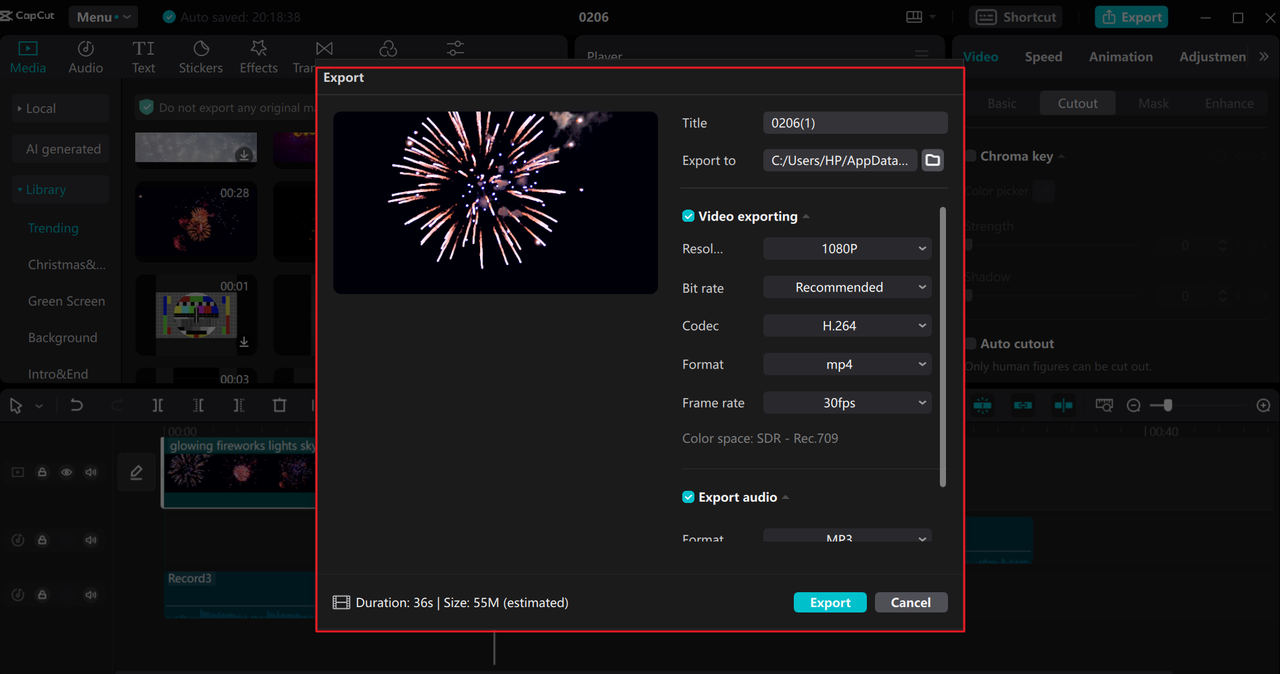The image size is (1280, 674).
Task: Click the video track type icon
Action: [x=17, y=472]
